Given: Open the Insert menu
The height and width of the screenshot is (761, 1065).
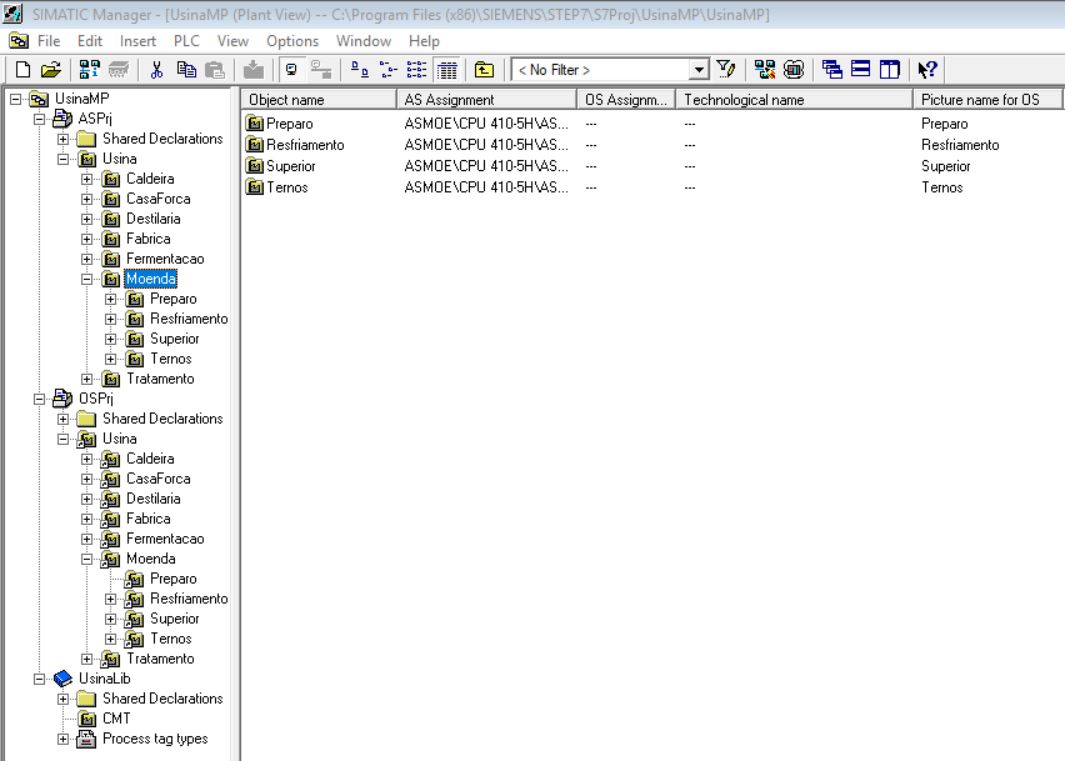Looking at the screenshot, I should 138,41.
